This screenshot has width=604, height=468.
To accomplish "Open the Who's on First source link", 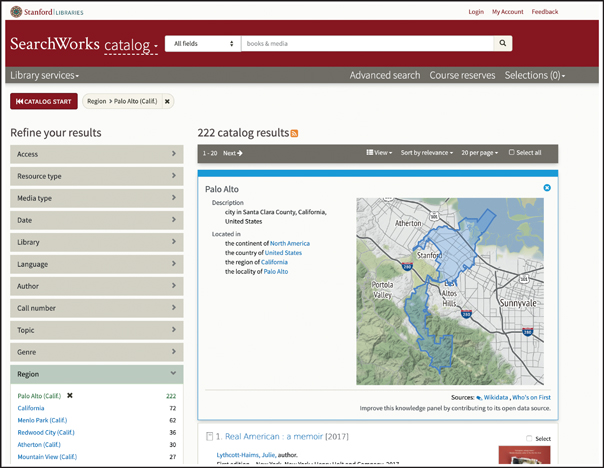I will coord(531,397).
